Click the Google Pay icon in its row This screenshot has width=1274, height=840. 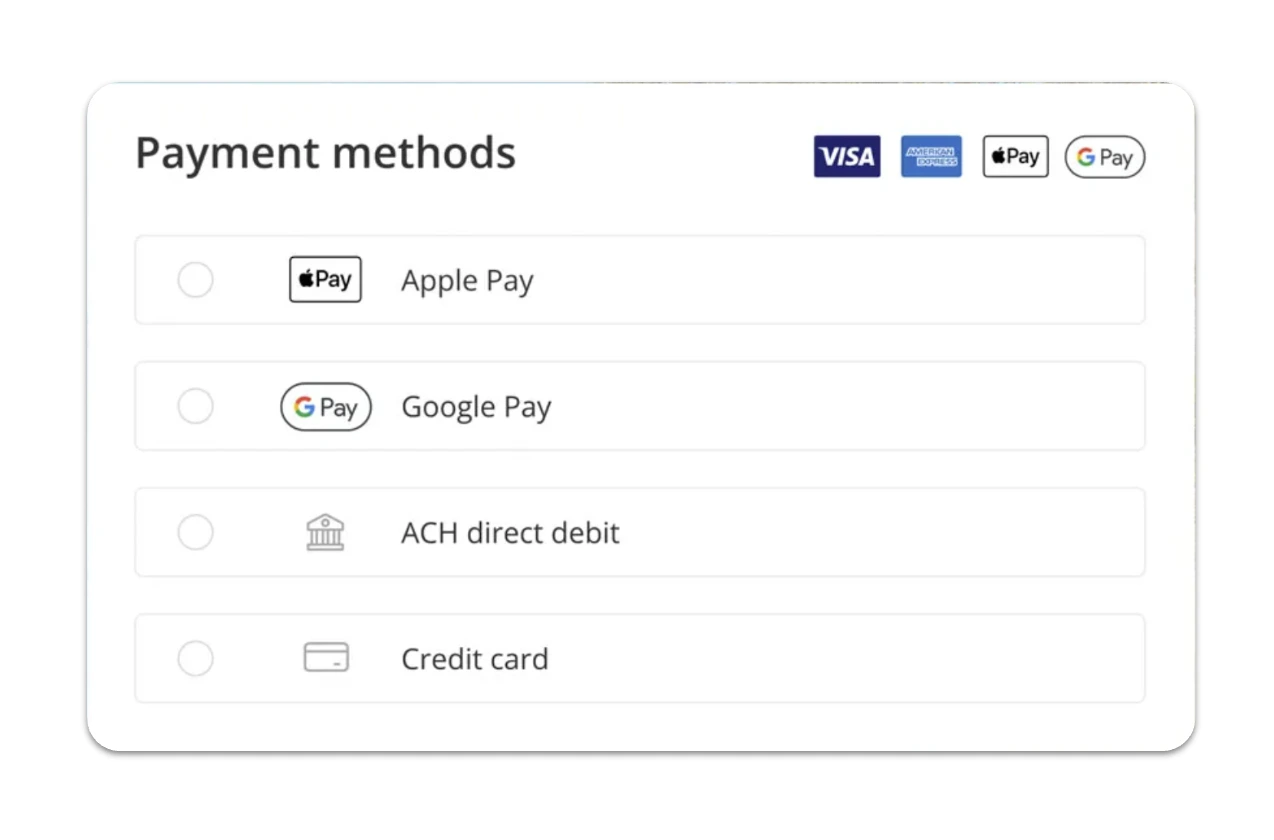[x=326, y=406]
